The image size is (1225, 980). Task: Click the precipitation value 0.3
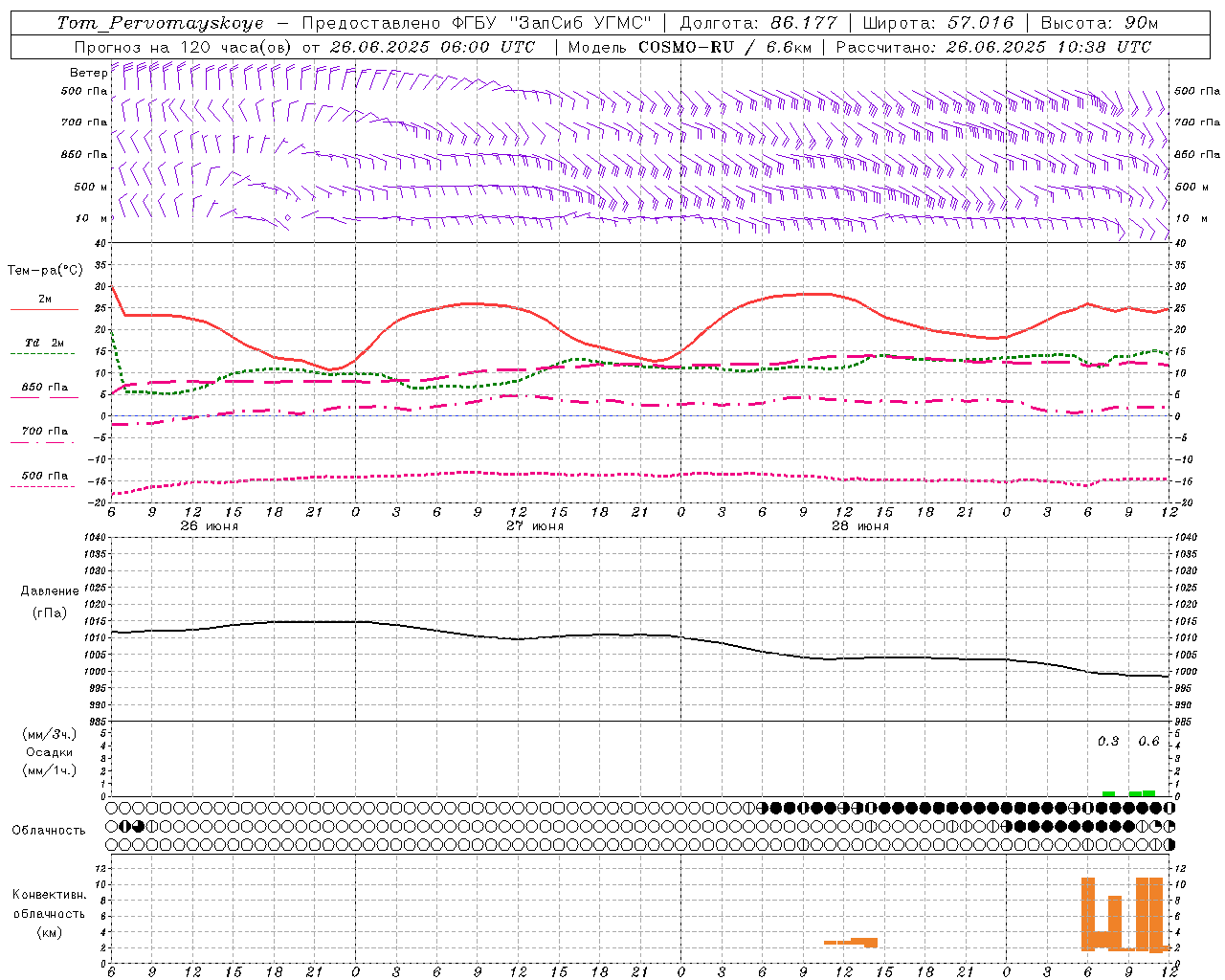coord(1108,742)
